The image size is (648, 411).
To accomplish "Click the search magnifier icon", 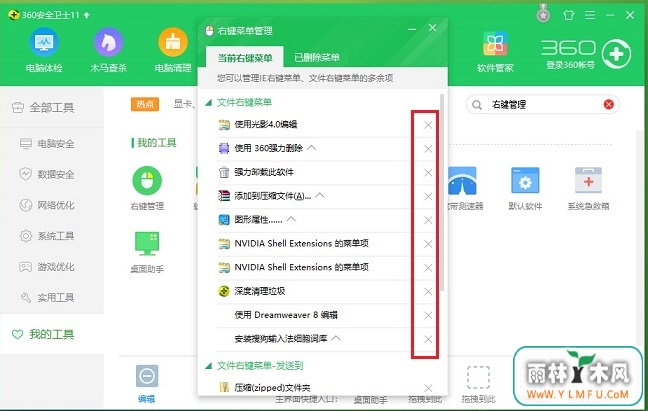I will [x=477, y=105].
